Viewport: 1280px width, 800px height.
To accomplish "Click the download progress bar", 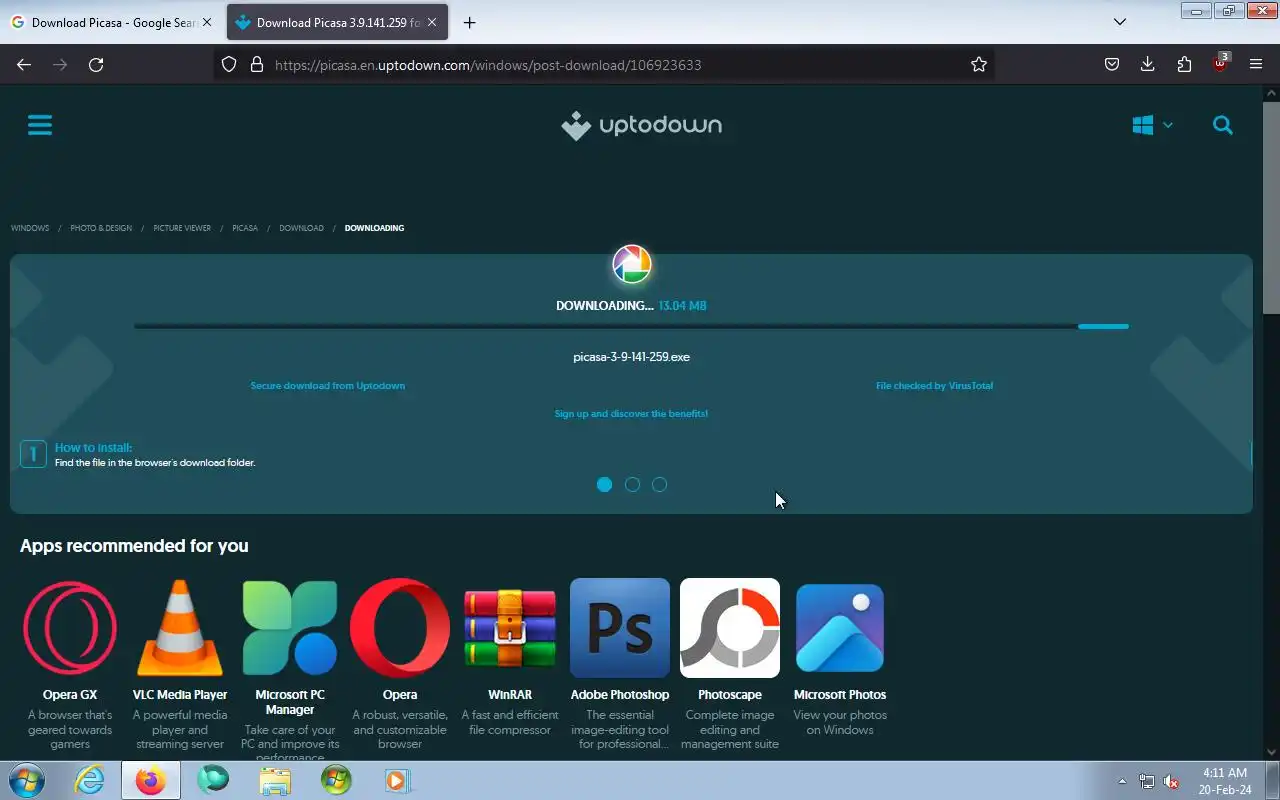I will point(632,326).
